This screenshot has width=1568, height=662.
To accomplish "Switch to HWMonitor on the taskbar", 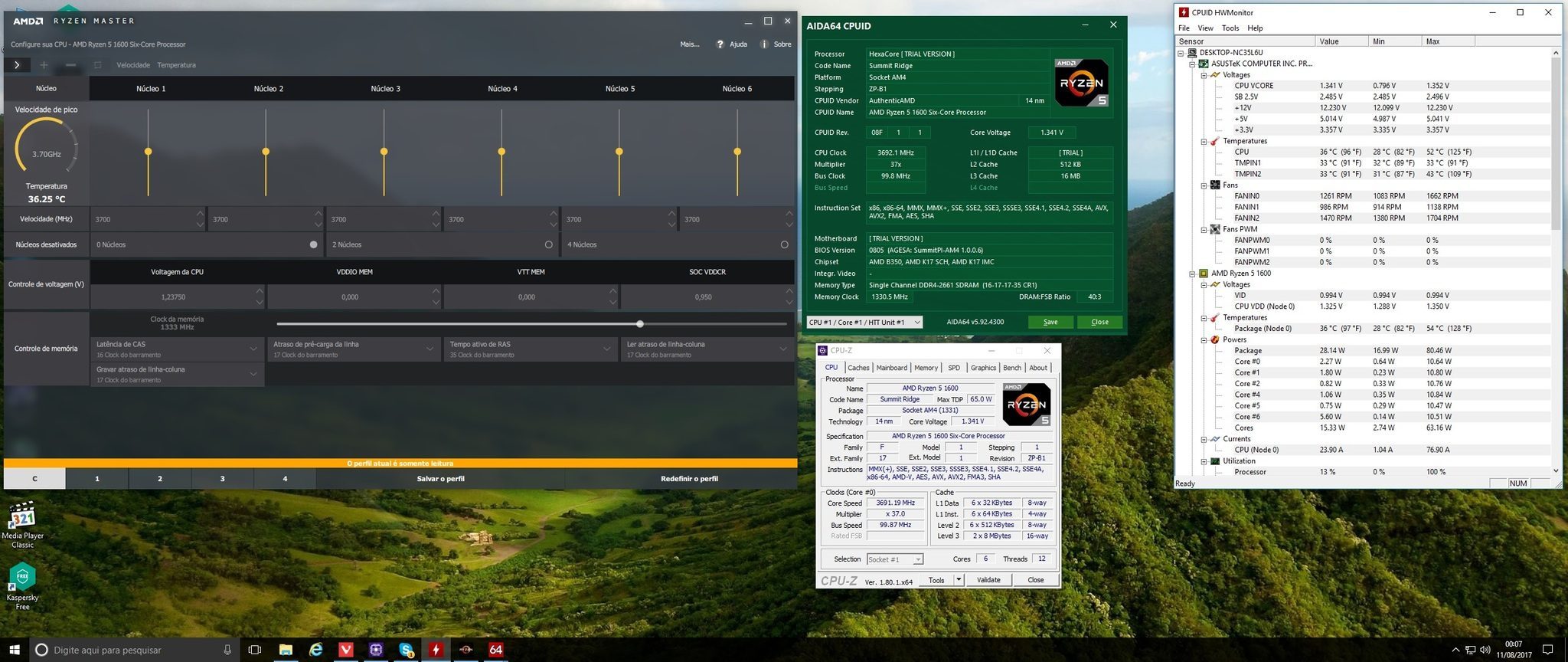I will [436, 650].
